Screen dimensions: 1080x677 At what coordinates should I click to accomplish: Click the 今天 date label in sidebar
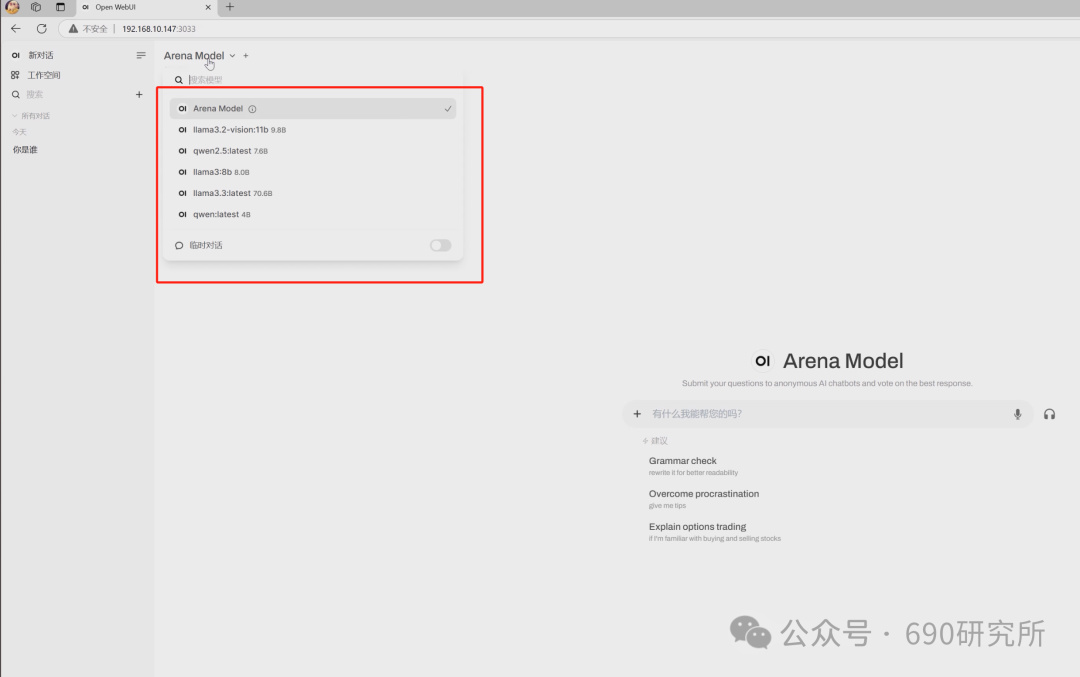(x=19, y=132)
